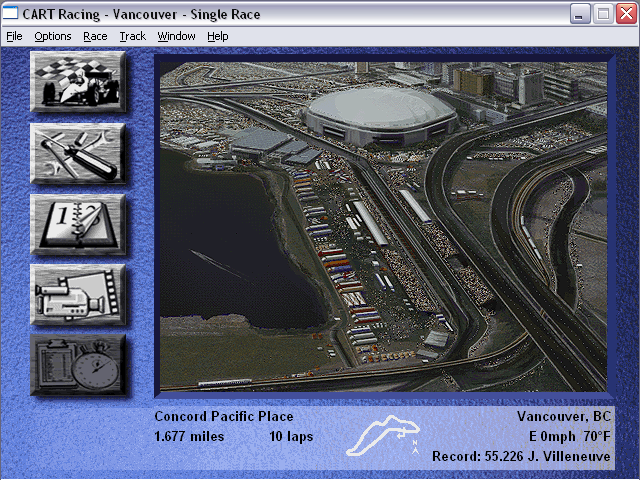Click the track outline map icon
The height and width of the screenshot is (480, 640).
(383, 435)
